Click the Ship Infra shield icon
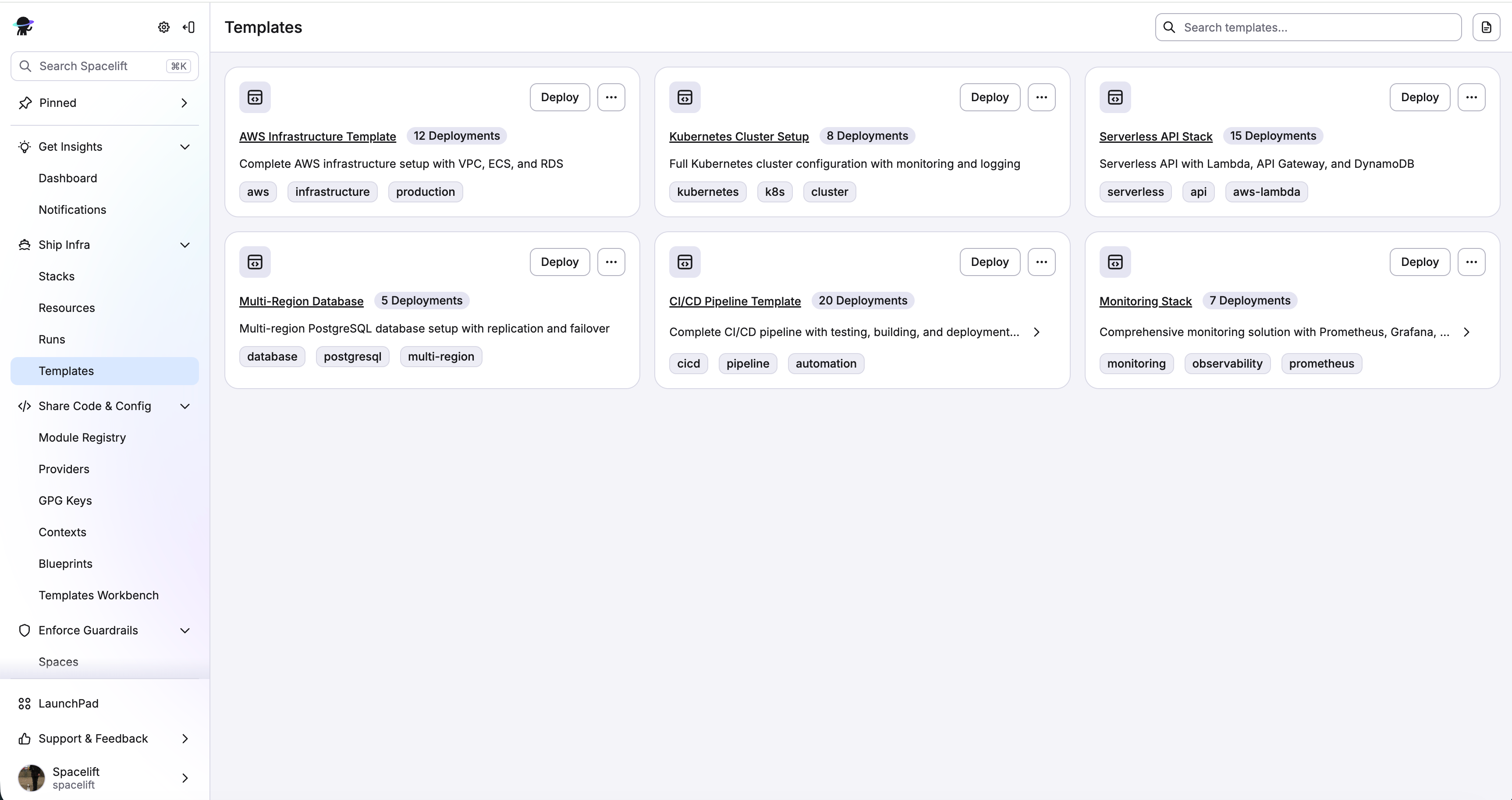1512x800 pixels. [24, 245]
